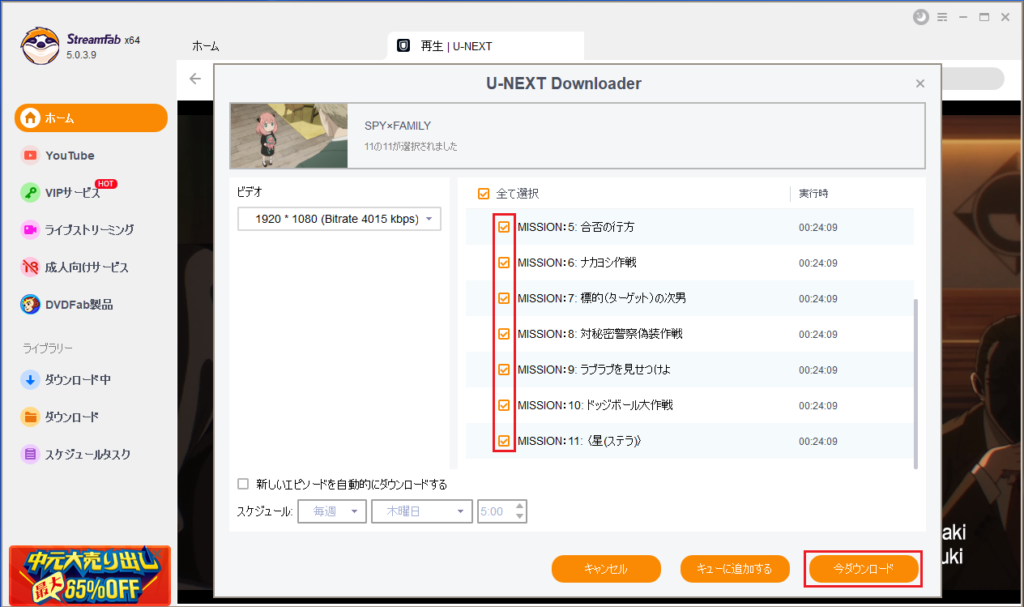The image size is (1024, 607).
Task: Select Home in the sidebar
Action: point(91,118)
